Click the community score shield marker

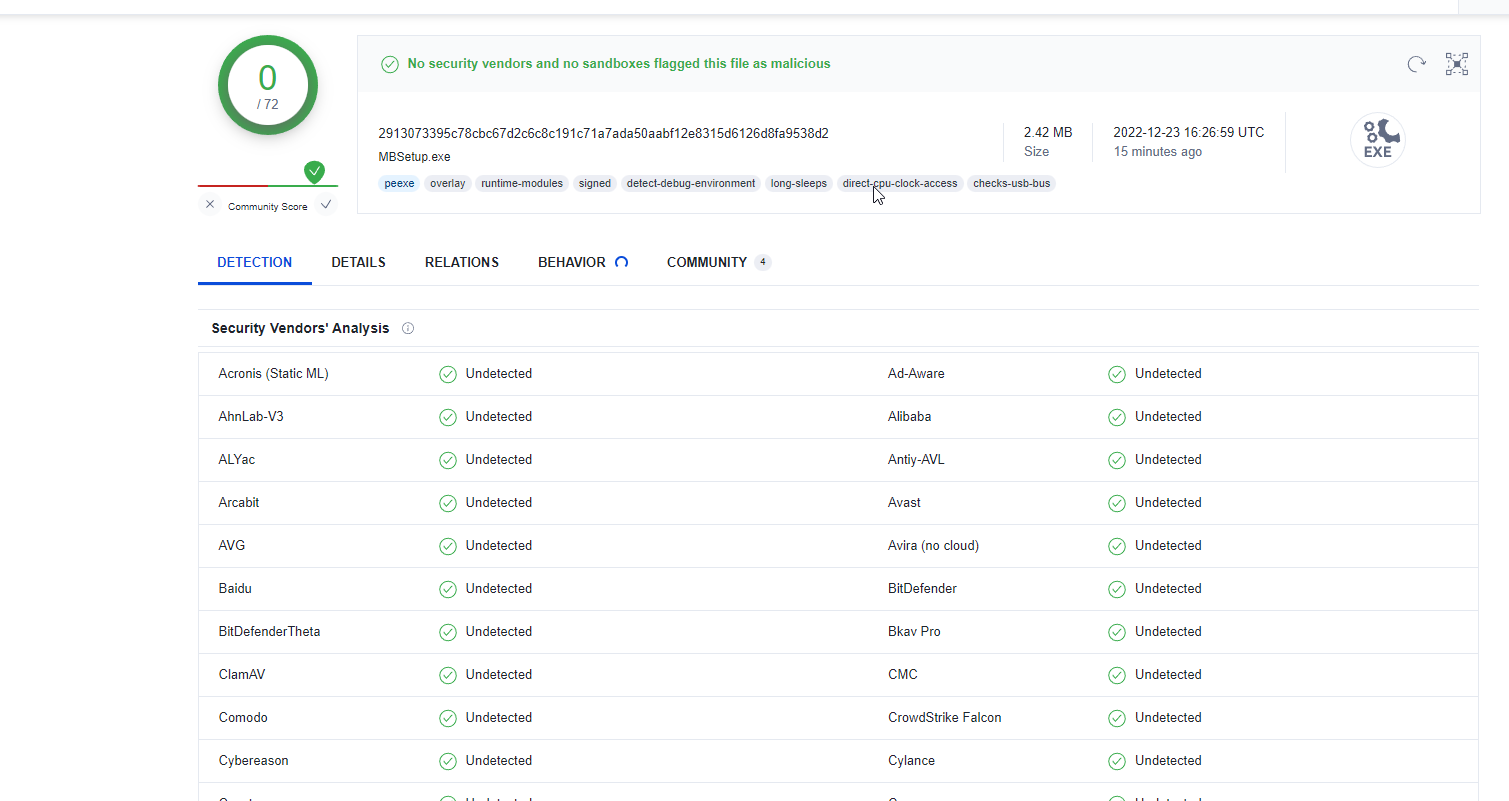315,172
